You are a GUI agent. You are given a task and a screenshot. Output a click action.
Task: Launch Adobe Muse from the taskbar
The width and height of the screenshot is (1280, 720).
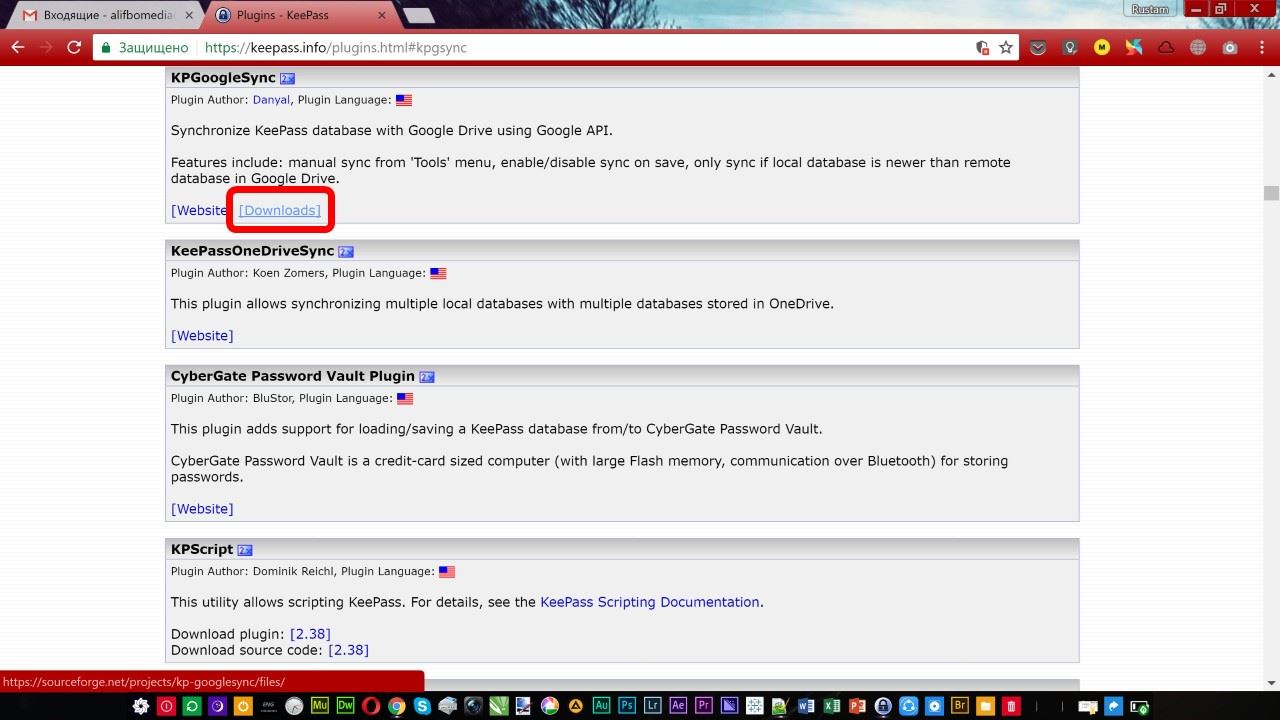click(x=320, y=706)
